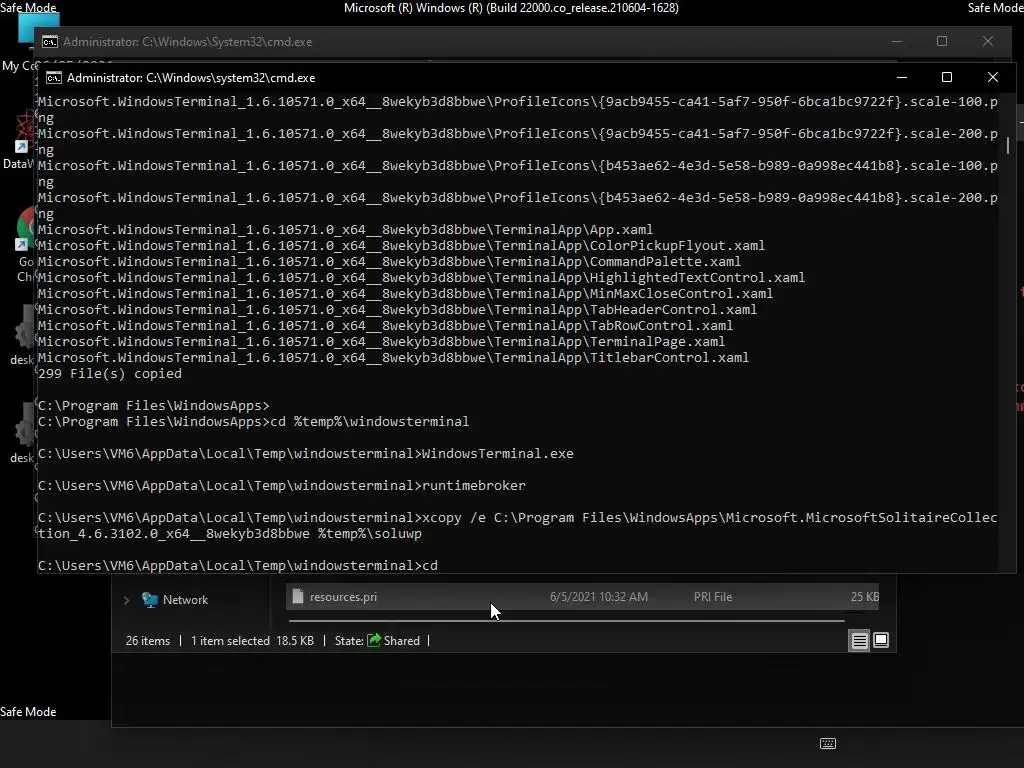Click the front cmd.exe window title text
This screenshot has height=768, width=1024.
point(191,78)
